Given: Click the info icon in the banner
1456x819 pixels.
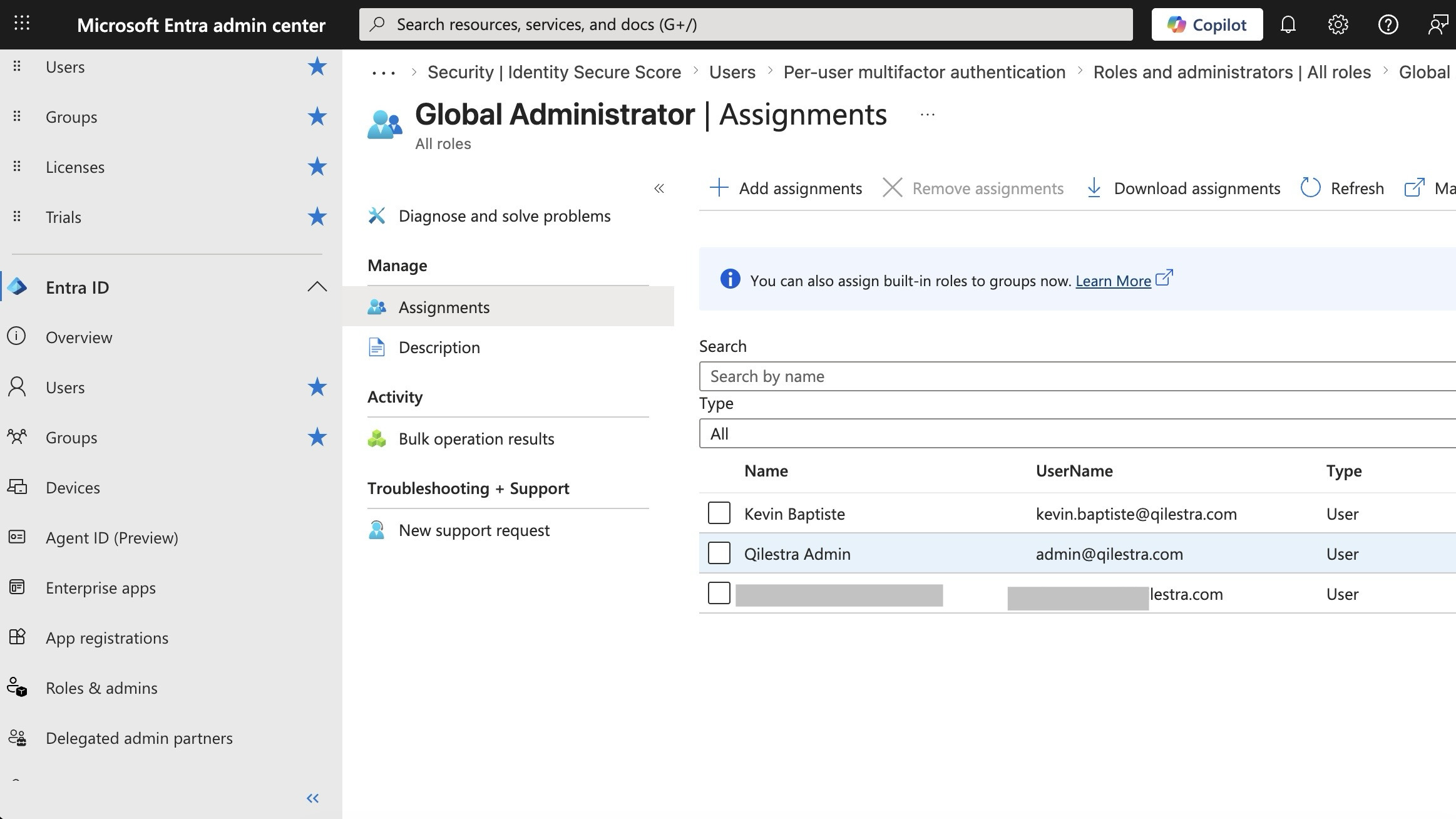Looking at the screenshot, I should [x=730, y=279].
